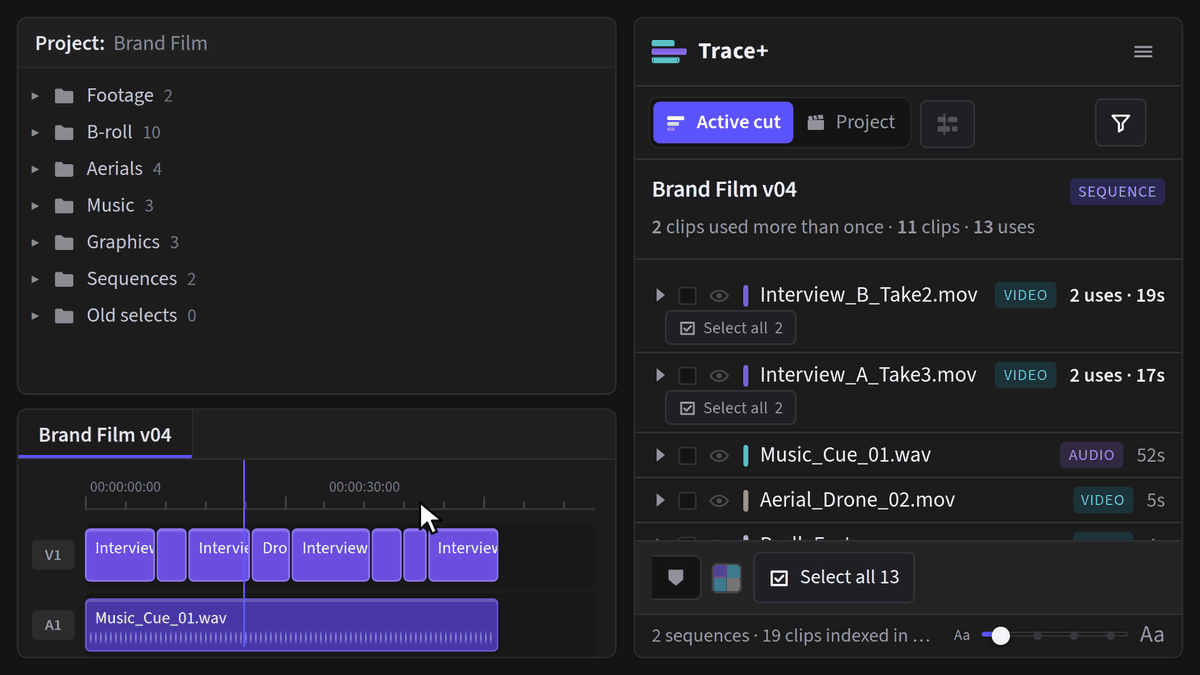Click the Select all 13 button

[x=834, y=578]
